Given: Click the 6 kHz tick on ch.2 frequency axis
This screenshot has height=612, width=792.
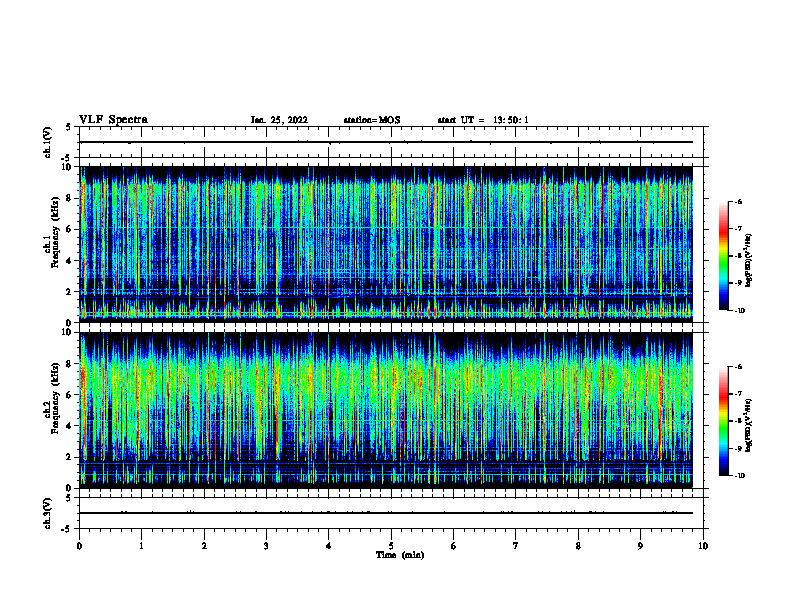Looking at the screenshot, I should [x=69, y=395].
